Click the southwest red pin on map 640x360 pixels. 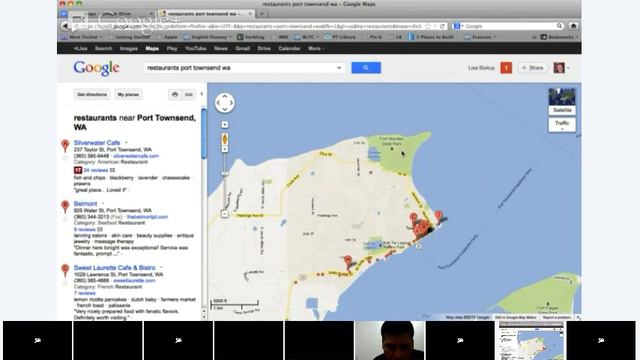click(x=348, y=261)
